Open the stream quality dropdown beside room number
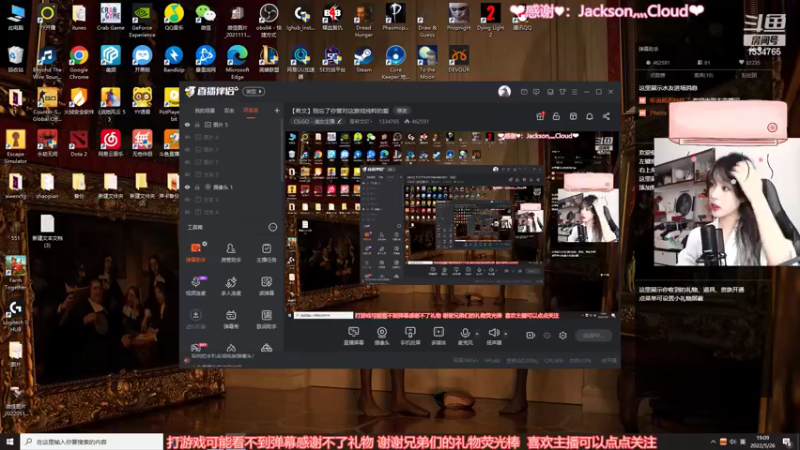Viewport: 800px width, 450px height. point(359,121)
